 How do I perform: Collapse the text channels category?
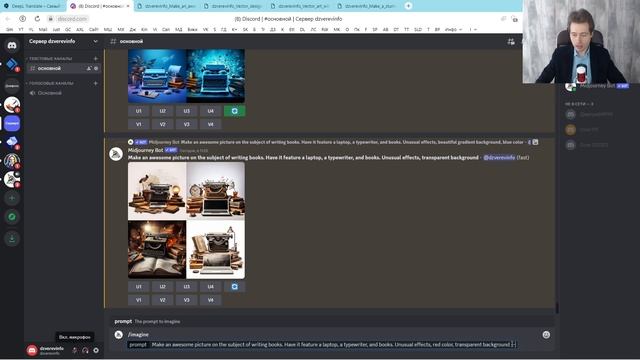pos(50,58)
